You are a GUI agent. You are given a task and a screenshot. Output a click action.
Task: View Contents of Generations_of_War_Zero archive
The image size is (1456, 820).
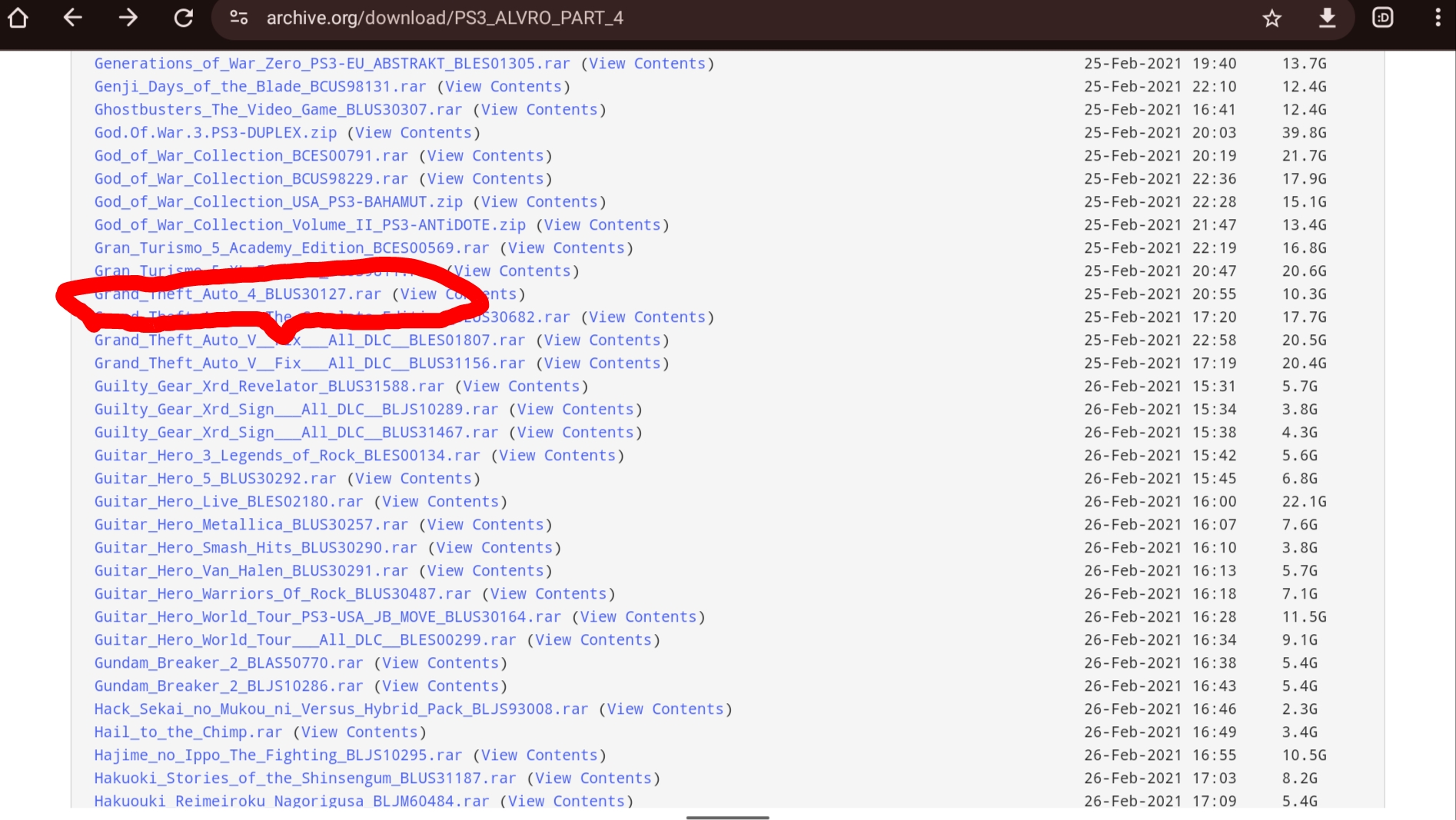click(647, 64)
